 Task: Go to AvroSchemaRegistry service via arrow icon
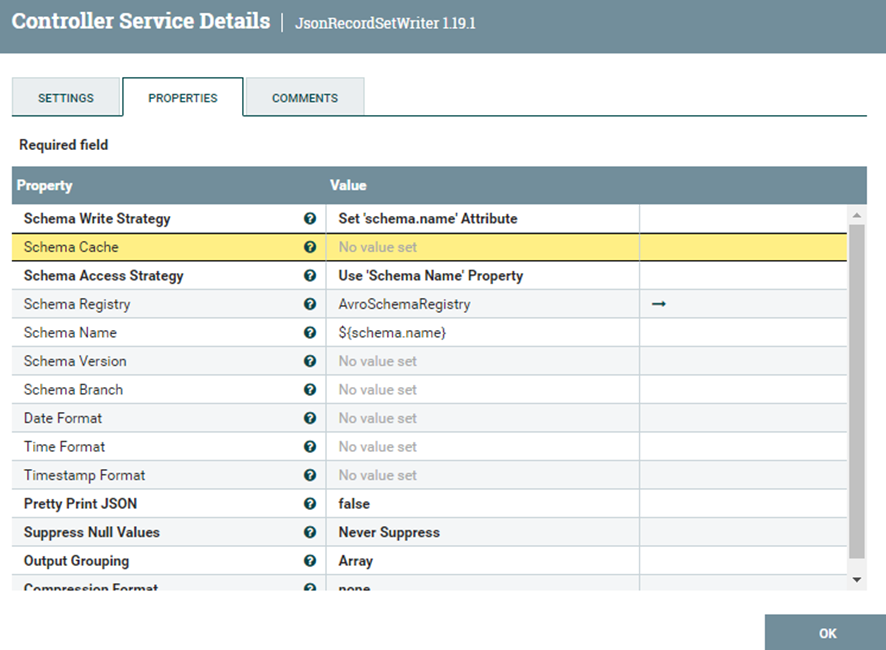pyautogui.click(x=659, y=304)
